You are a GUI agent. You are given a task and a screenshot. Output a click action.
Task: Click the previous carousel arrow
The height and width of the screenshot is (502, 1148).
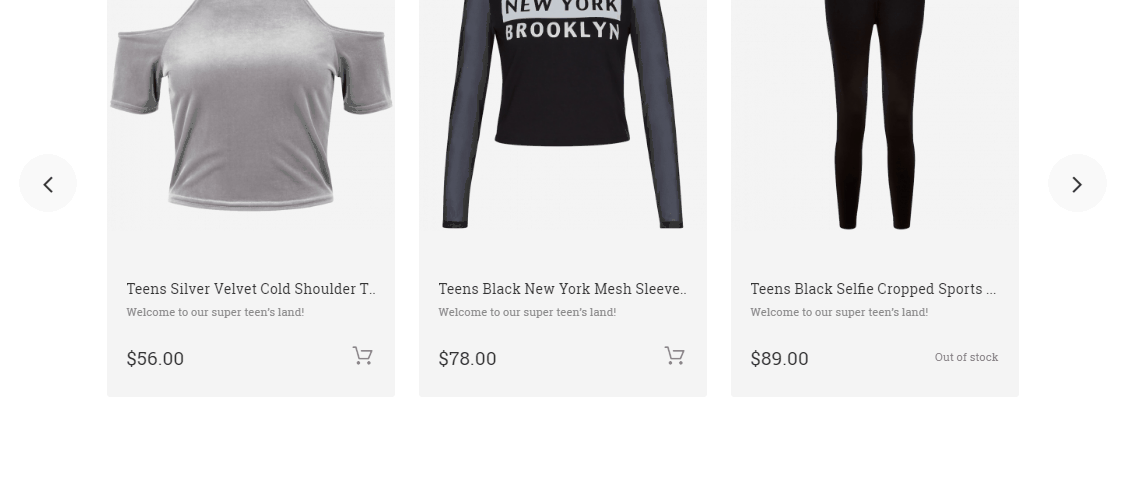[x=48, y=184]
